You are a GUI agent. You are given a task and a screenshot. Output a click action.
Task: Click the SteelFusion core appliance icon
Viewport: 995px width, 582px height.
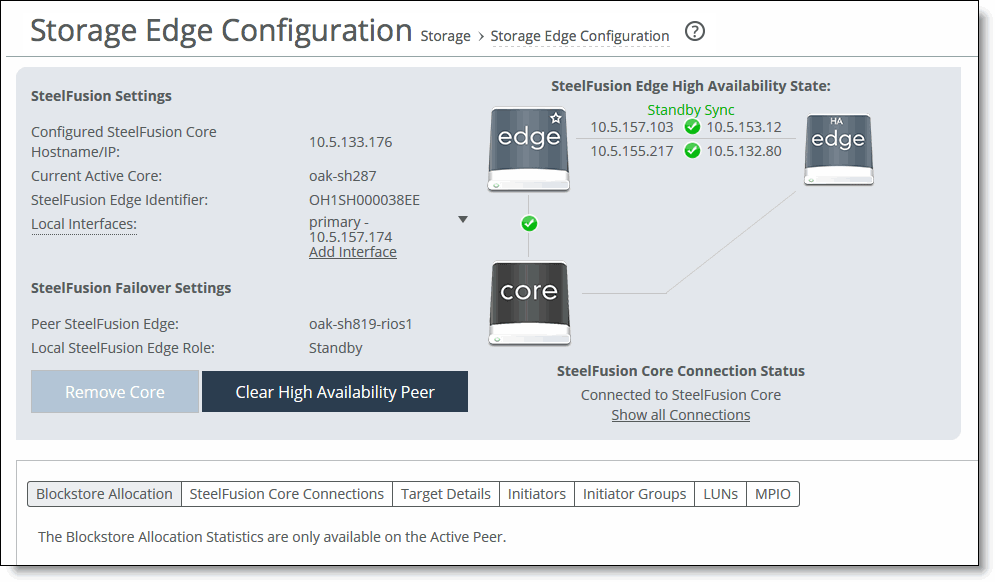coord(529,303)
